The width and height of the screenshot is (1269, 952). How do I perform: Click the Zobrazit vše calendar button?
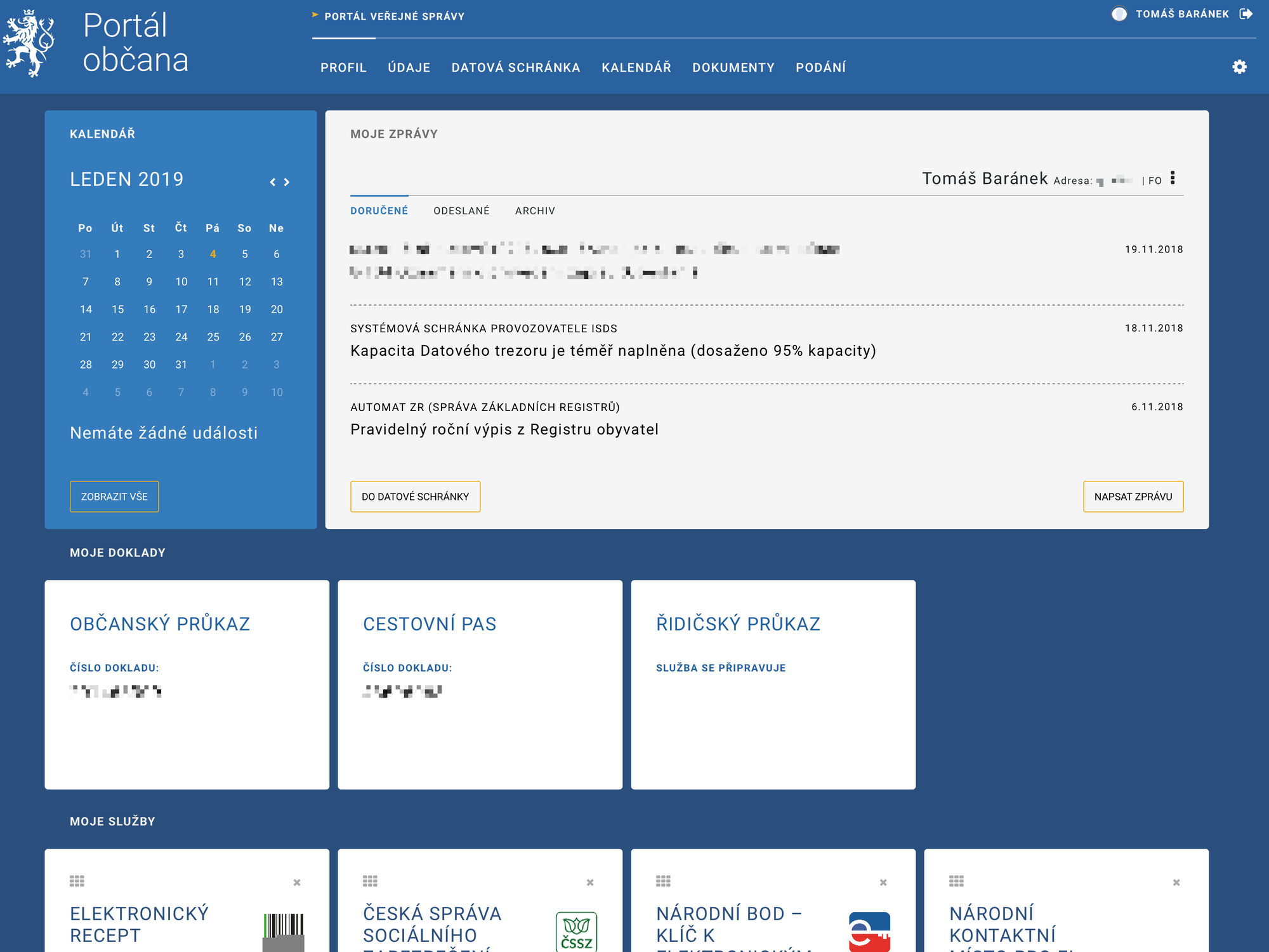(114, 497)
